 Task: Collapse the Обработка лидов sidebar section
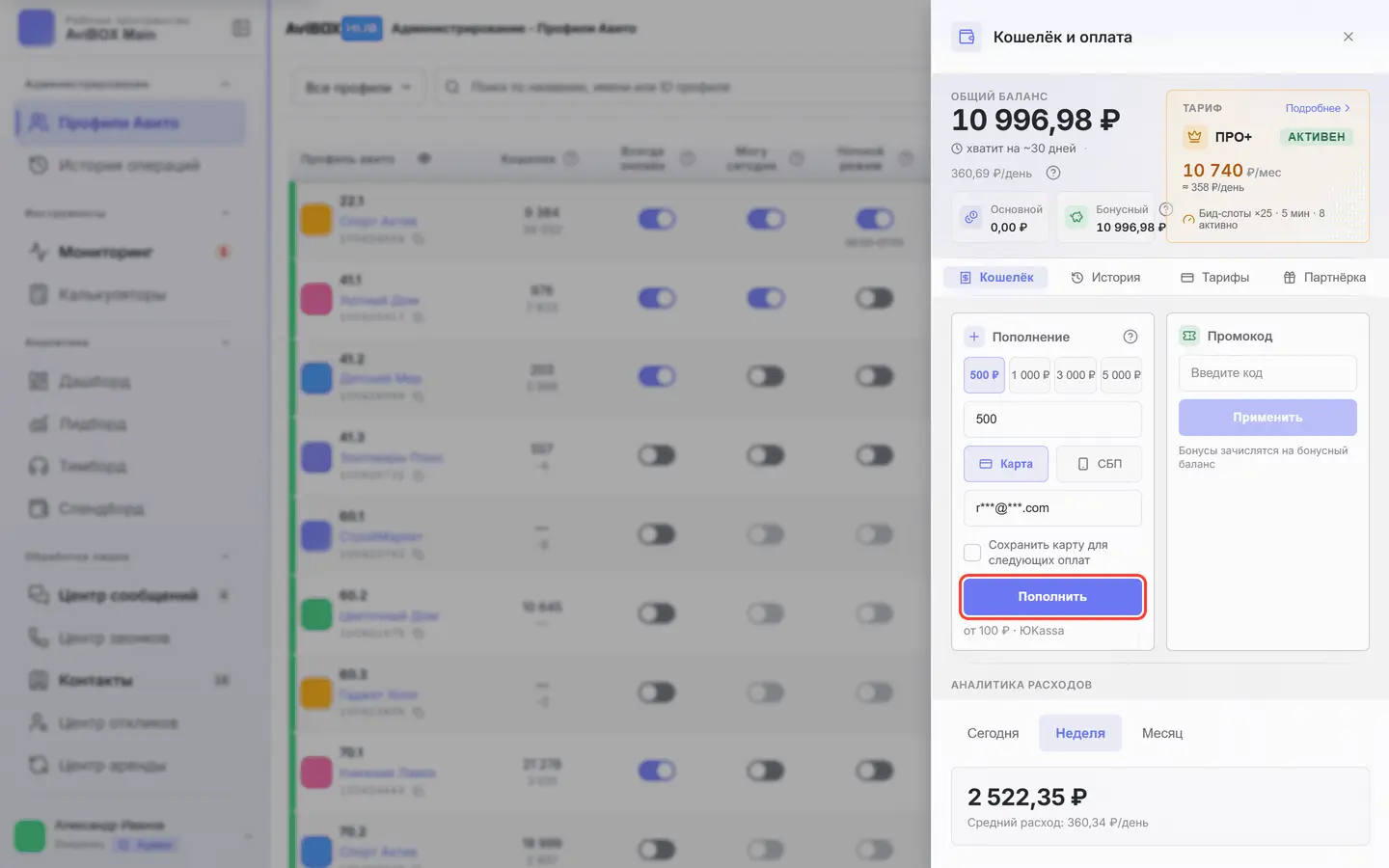pos(226,556)
